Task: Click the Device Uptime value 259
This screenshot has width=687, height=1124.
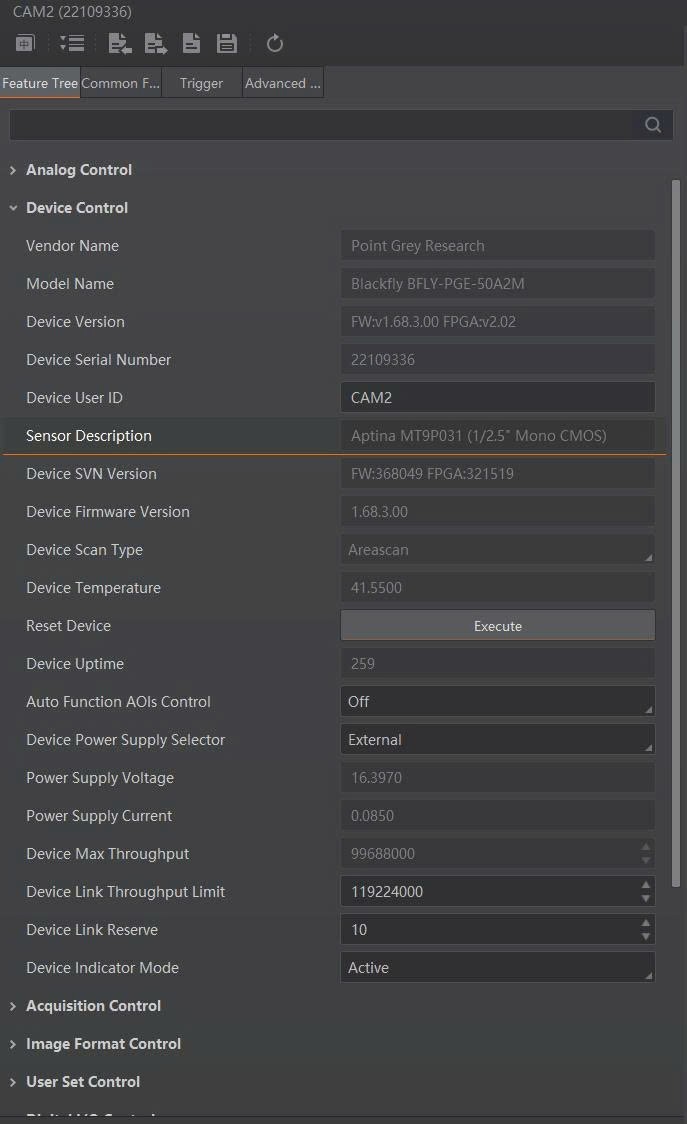Action: [498, 664]
